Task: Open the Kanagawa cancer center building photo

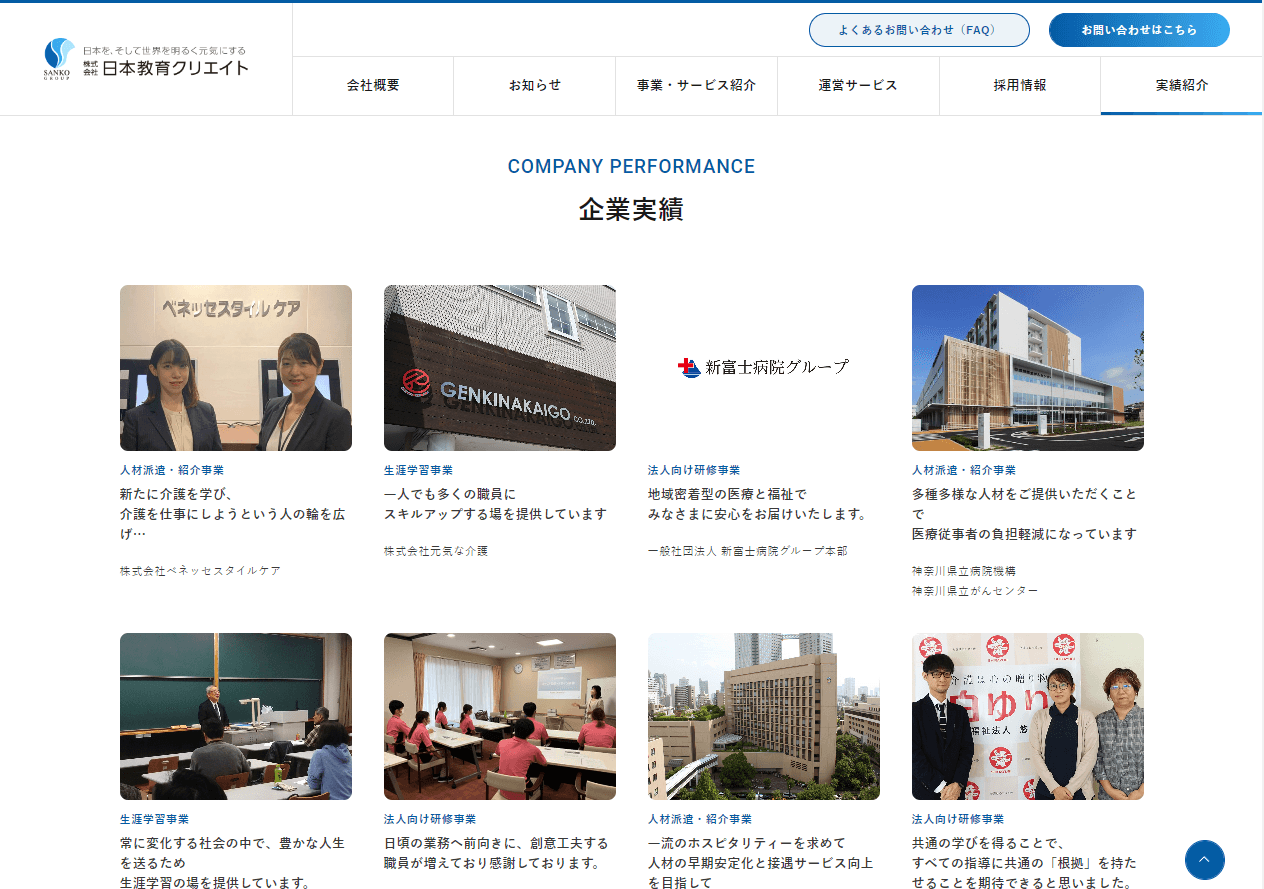Action: [1028, 368]
